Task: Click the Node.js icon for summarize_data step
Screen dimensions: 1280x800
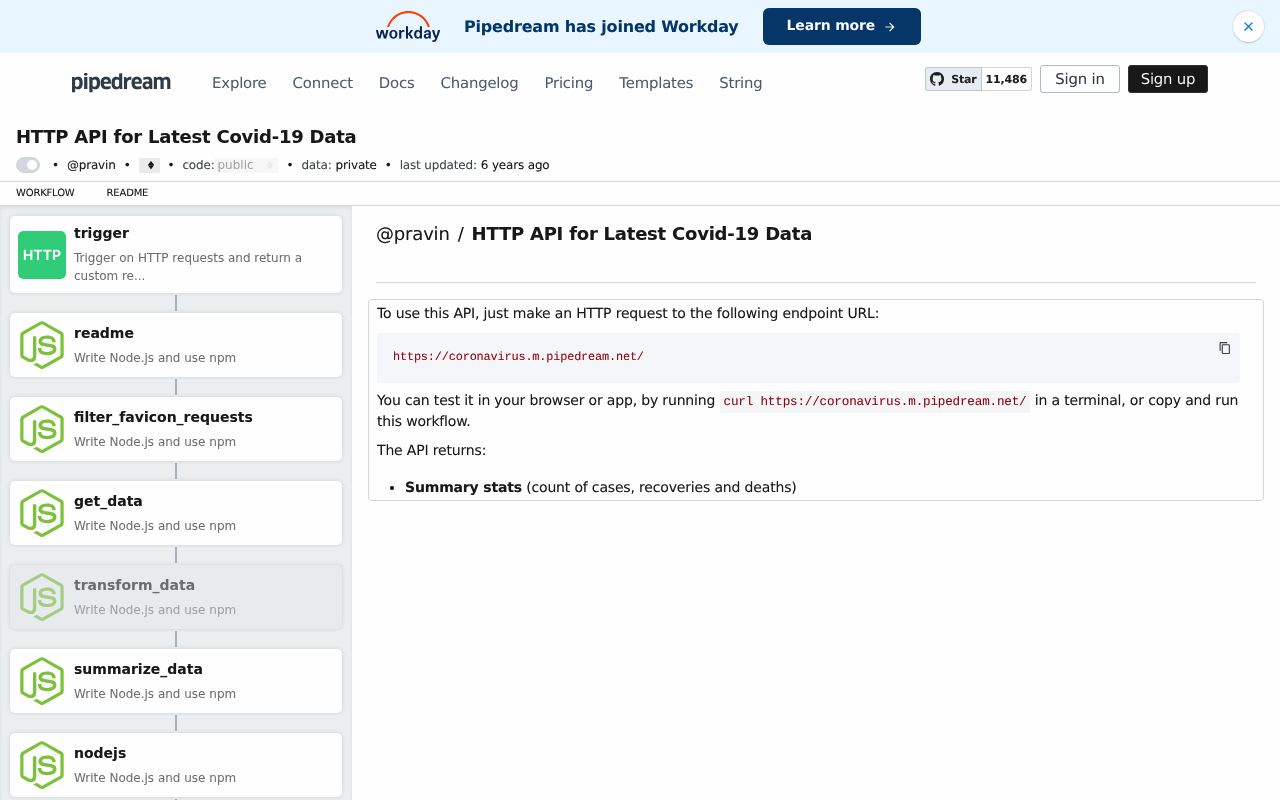Action: tap(42, 681)
